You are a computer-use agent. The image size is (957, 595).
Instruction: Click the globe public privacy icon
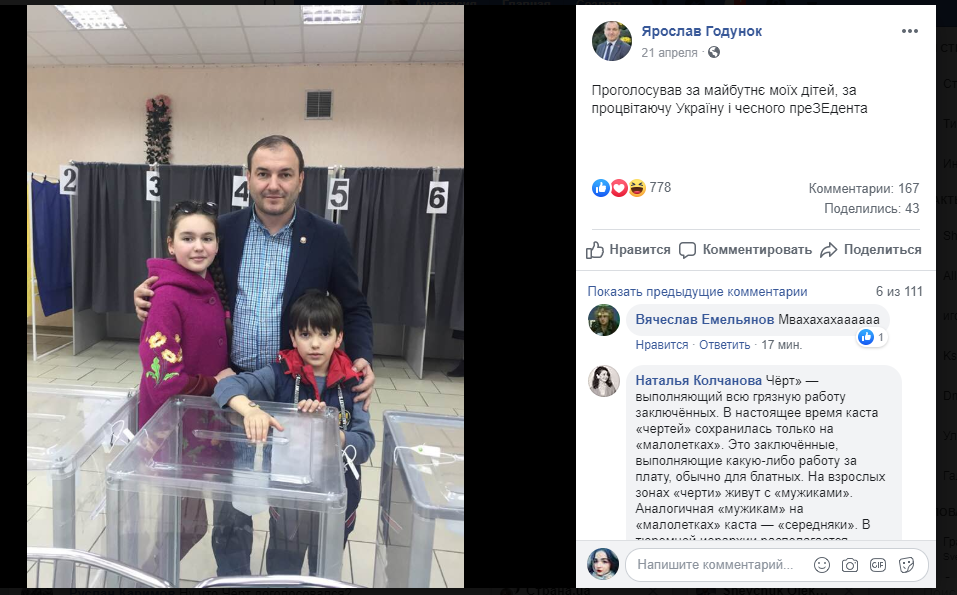pyautogui.click(x=713, y=52)
